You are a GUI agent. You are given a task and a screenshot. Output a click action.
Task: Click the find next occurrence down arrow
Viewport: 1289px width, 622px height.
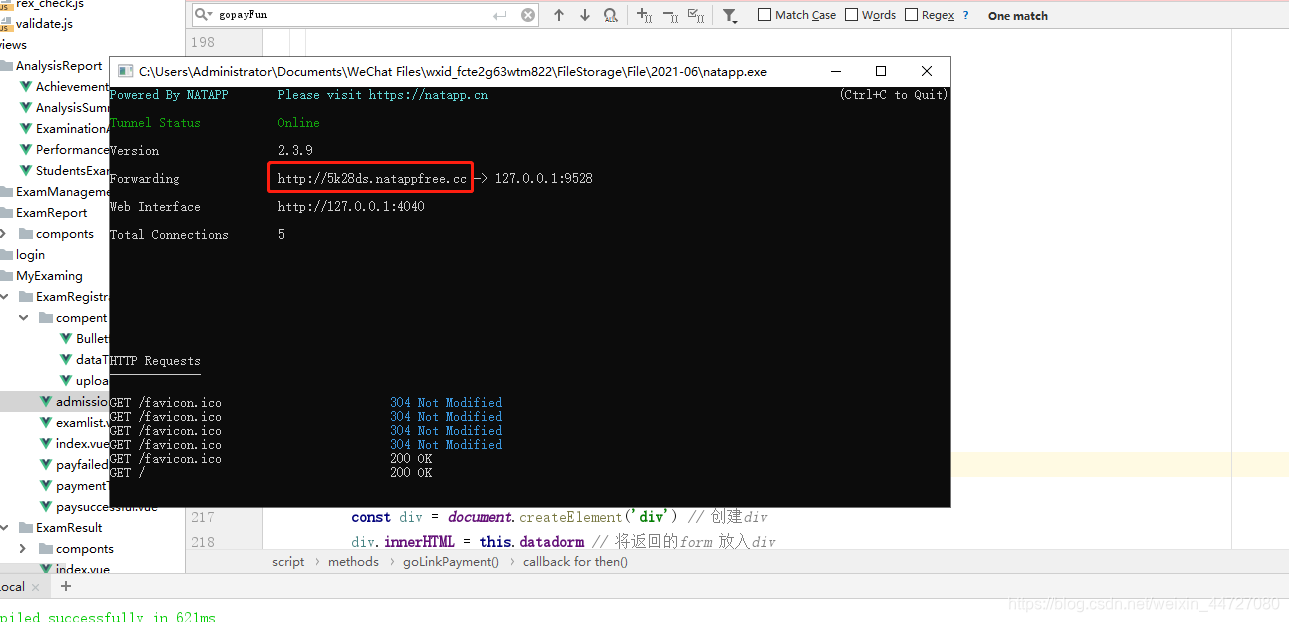coord(583,15)
